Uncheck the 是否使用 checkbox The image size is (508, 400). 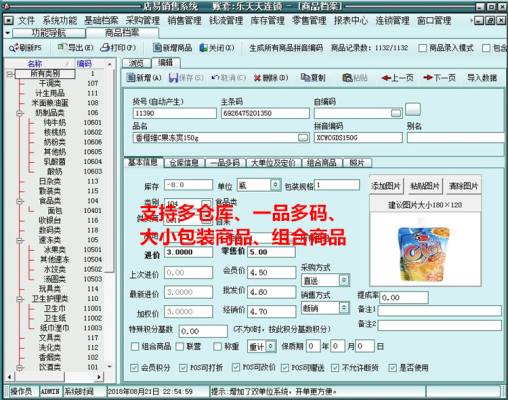click(393, 368)
